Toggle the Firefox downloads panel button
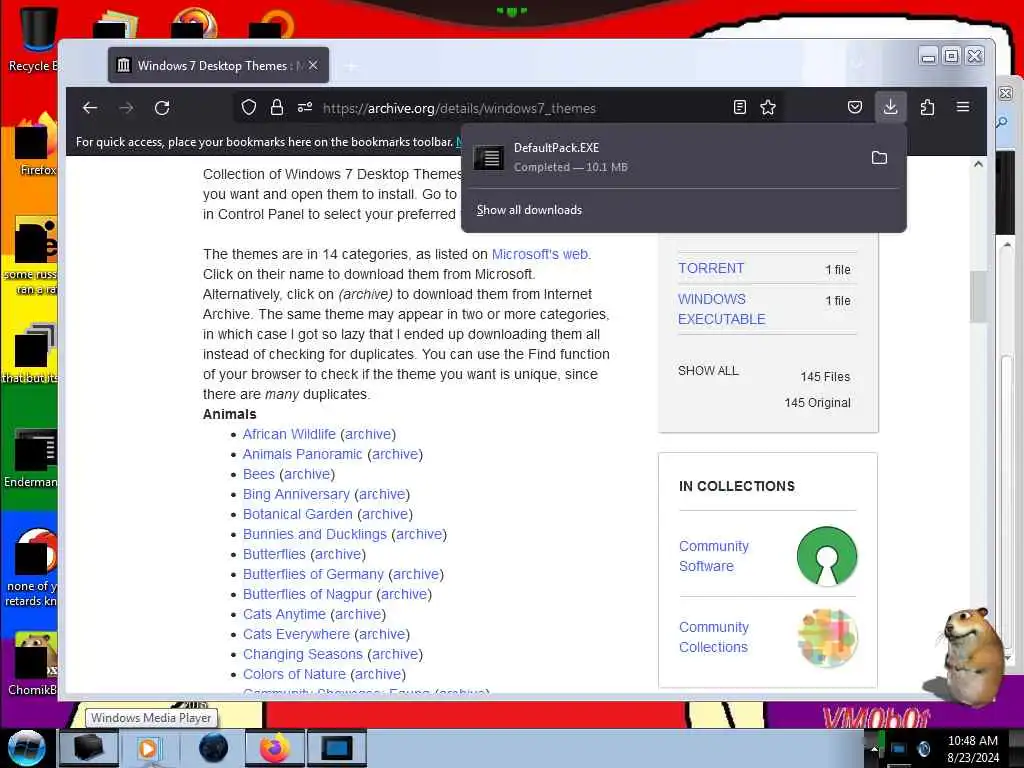The height and width of the screenshot is (768, 1024). click(890, 107)
